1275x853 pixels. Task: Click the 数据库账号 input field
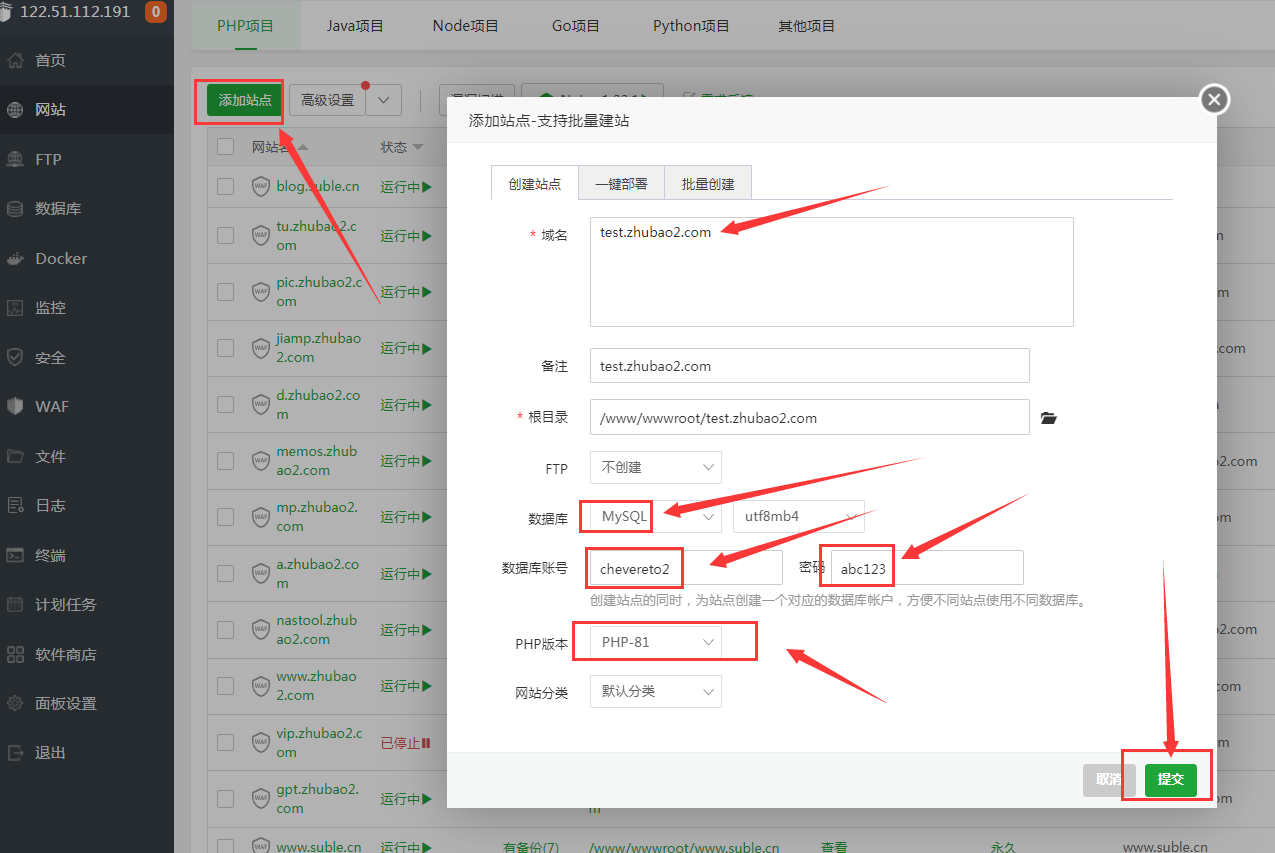click(x=685, y=568)
